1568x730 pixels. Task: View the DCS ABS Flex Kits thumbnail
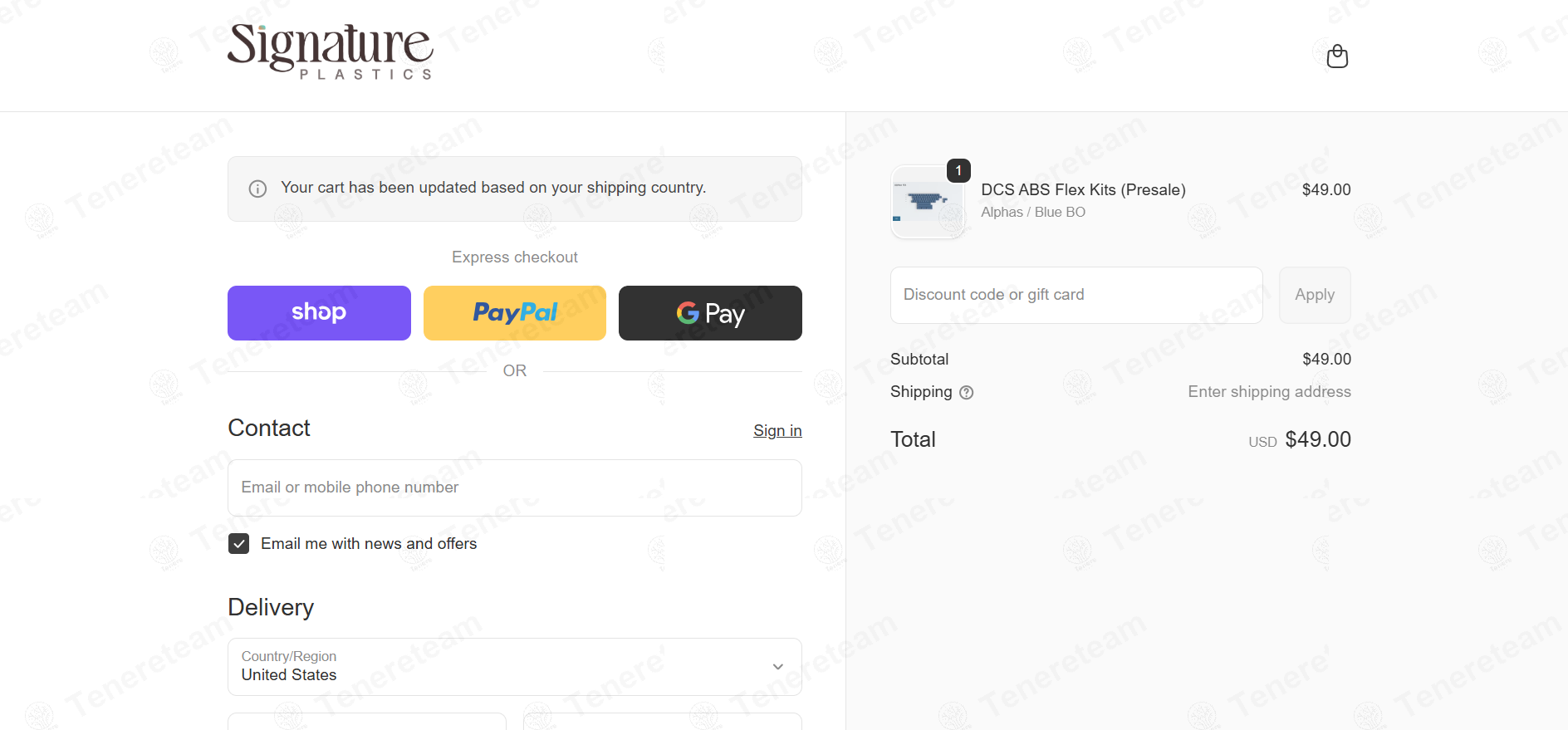pos(928,202)
